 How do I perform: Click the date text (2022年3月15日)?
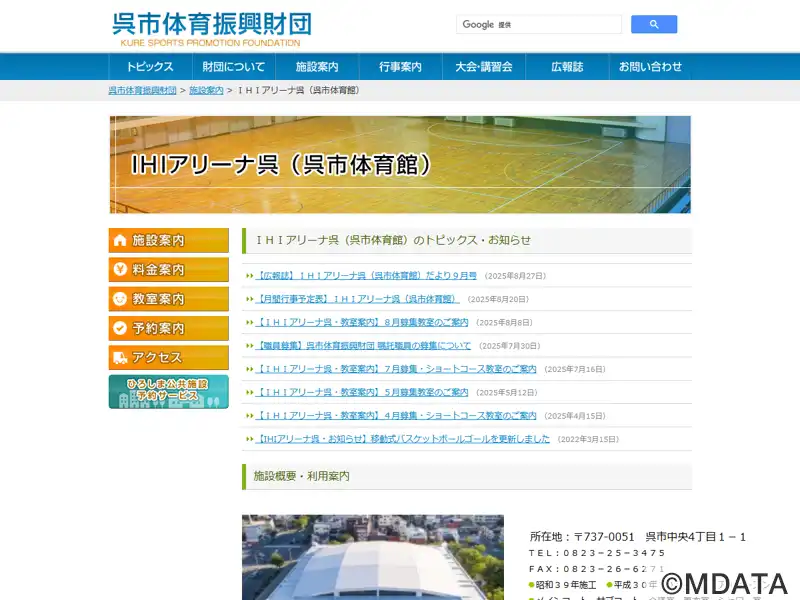pos(588,439)
